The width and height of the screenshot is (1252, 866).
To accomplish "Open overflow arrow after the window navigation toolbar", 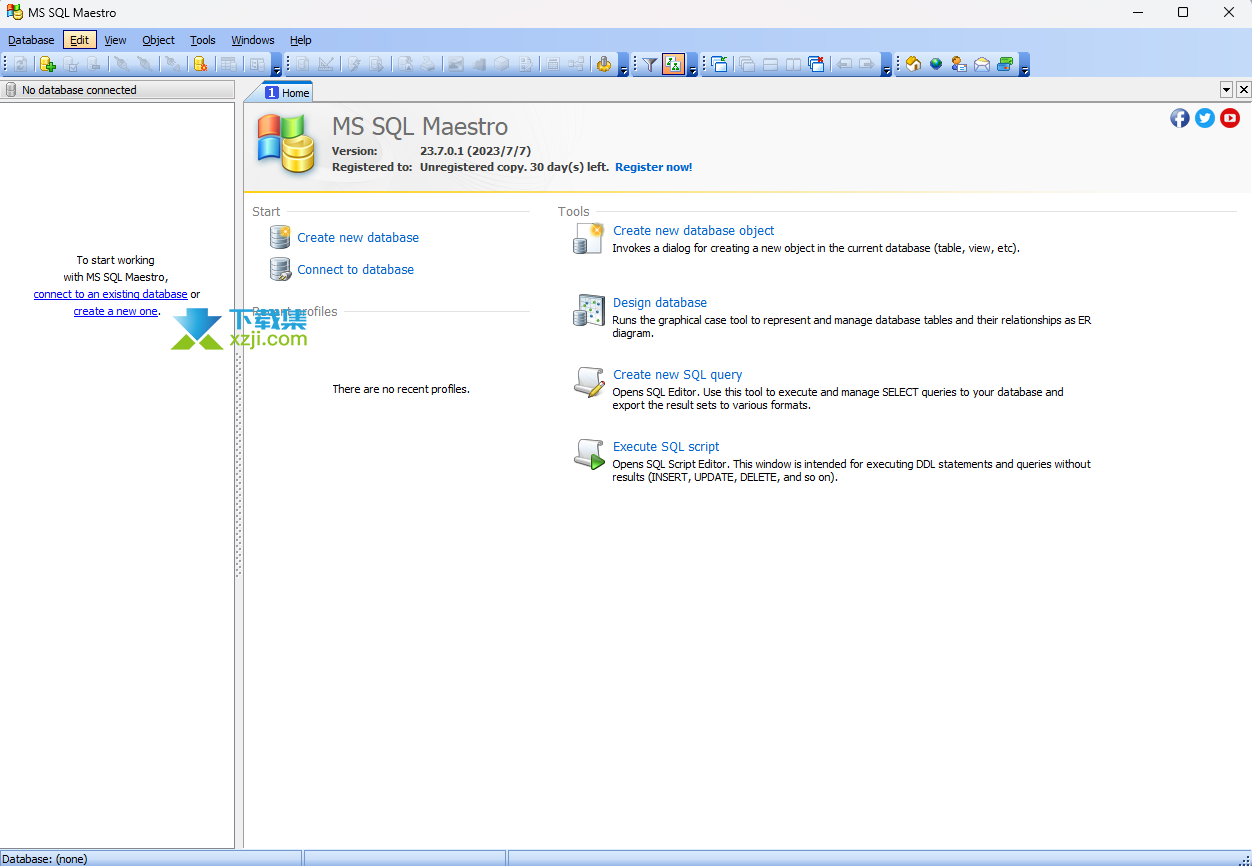I will point(887,66).
